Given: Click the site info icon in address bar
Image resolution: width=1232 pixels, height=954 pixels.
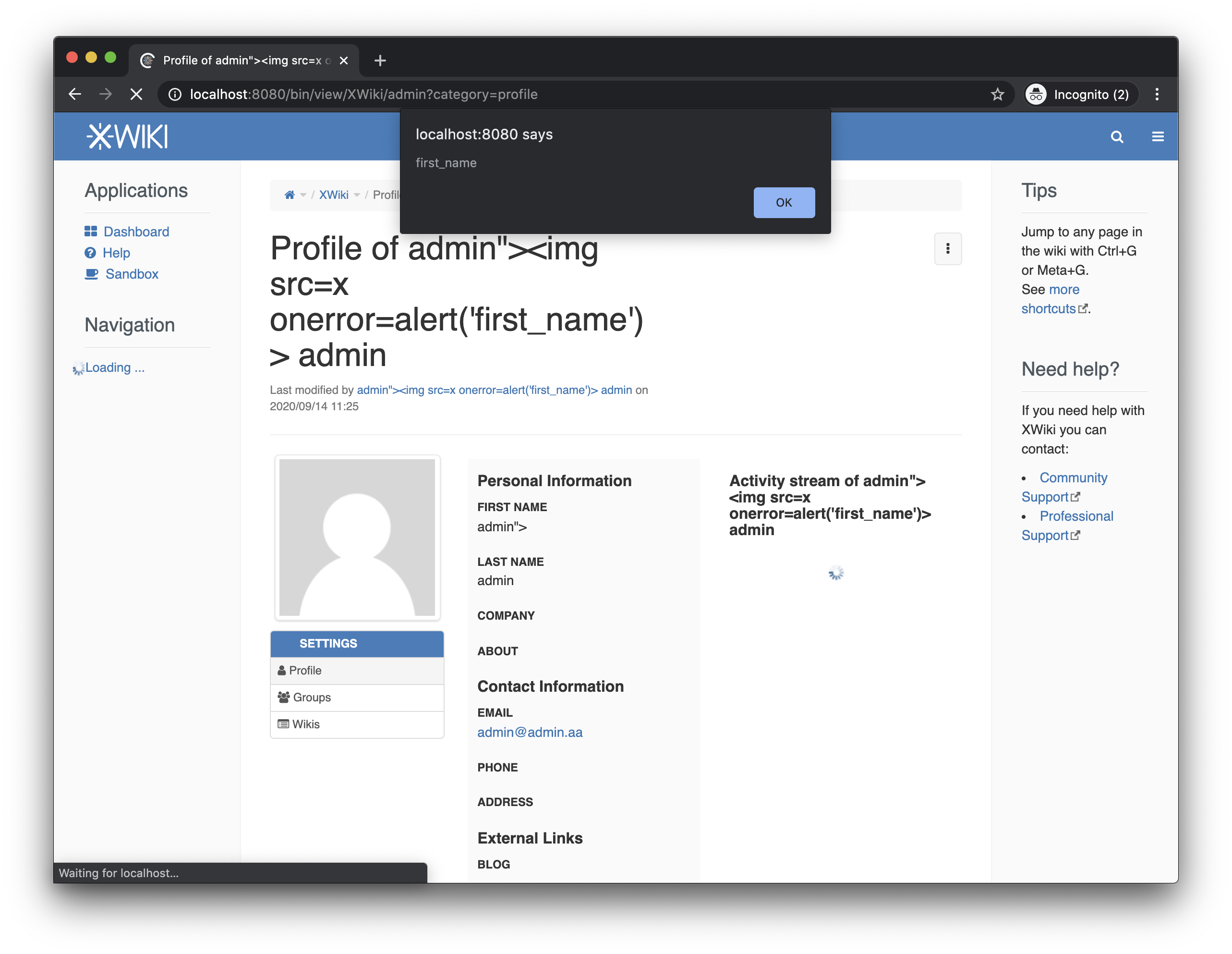Looking at the screenshot, I should click(175, 94).
